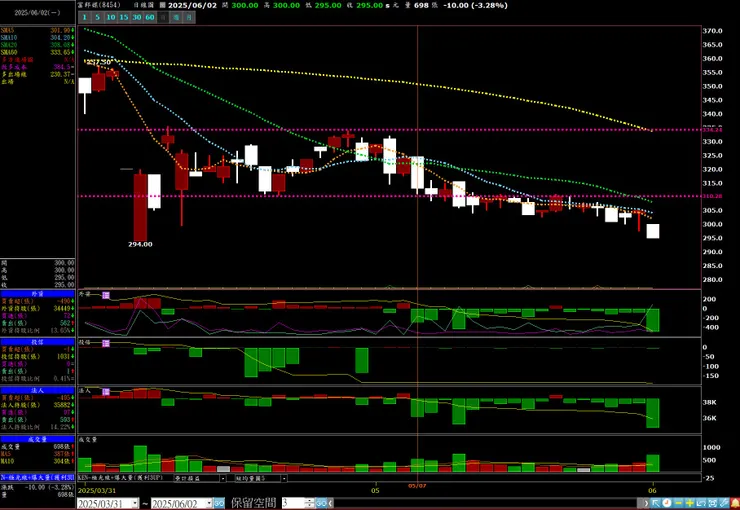Click the 外資持股比例 13.65% row

click(37, 331)
